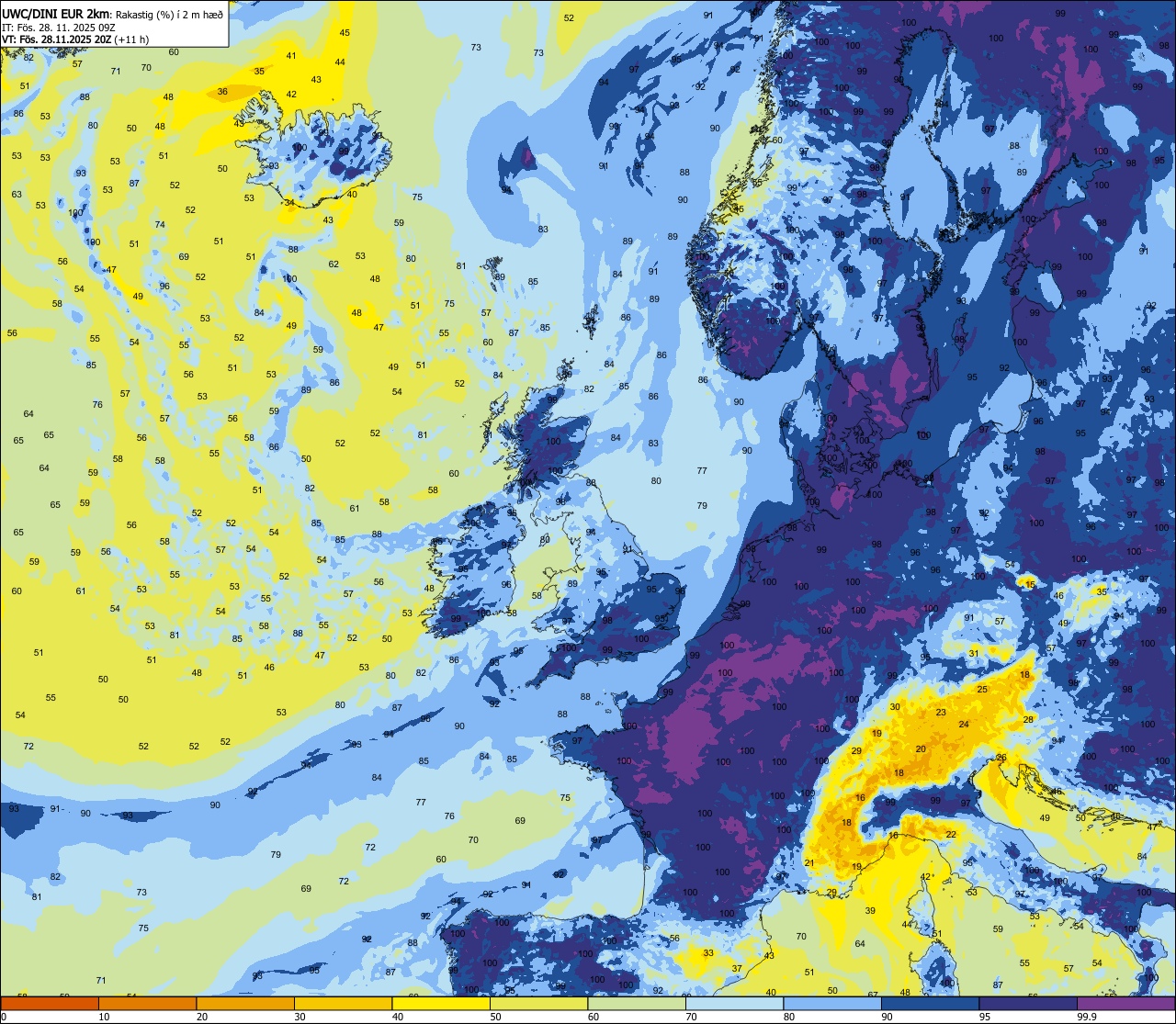Click the 40–50 bright yellow legend swatch

(441, 1003)
